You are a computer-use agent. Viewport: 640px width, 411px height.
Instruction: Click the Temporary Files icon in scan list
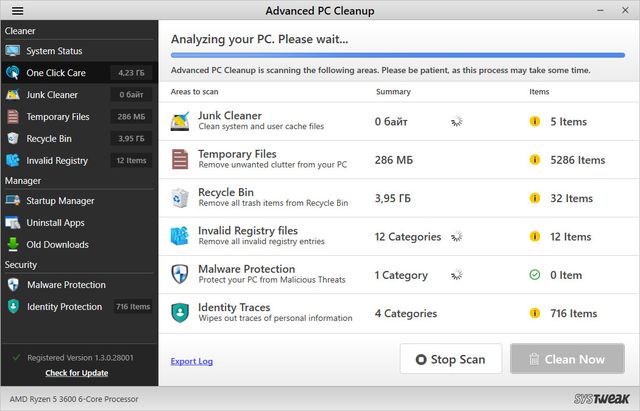tap(180, 159)
